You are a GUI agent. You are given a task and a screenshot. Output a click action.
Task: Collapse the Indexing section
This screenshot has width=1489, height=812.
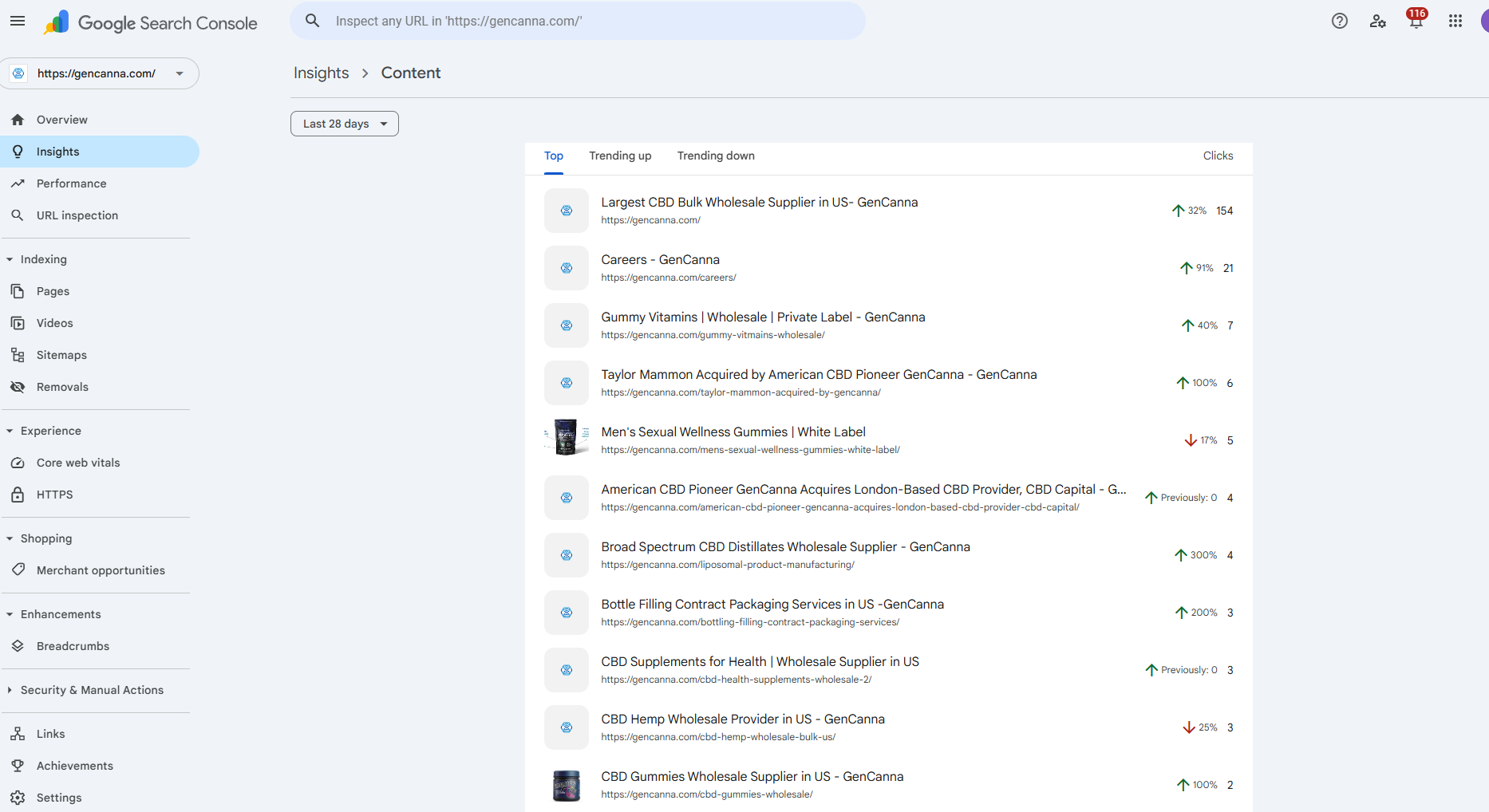tap(10, 259)
